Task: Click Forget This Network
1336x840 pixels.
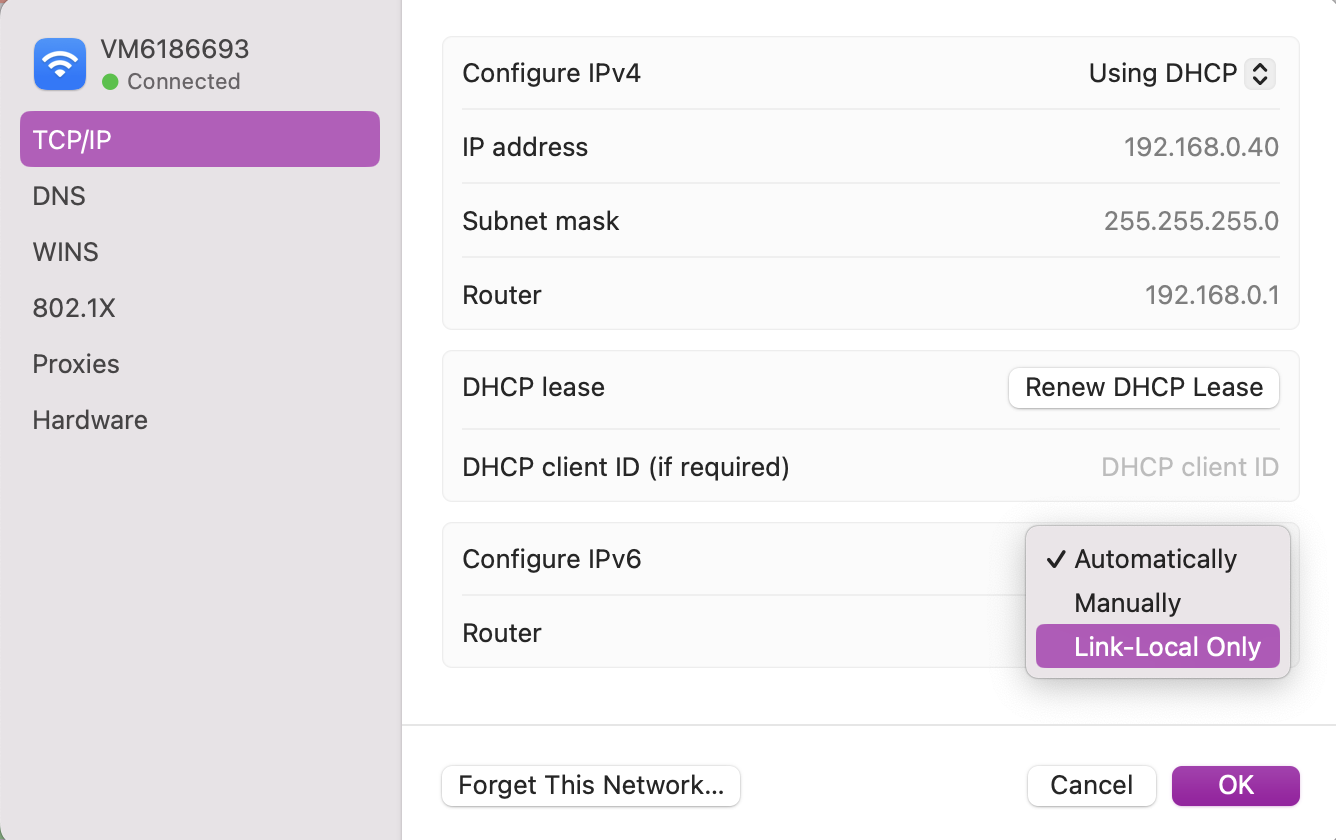Action: (590, 786)
